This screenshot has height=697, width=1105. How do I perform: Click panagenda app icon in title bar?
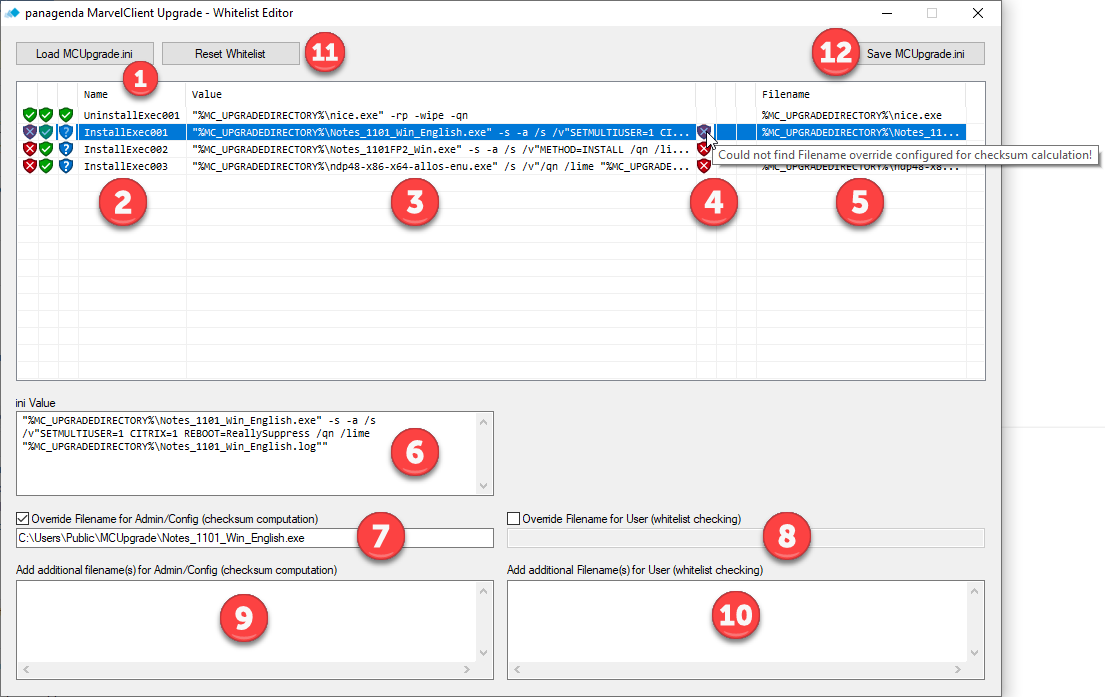pyautogui.click(x=12, y=13)
